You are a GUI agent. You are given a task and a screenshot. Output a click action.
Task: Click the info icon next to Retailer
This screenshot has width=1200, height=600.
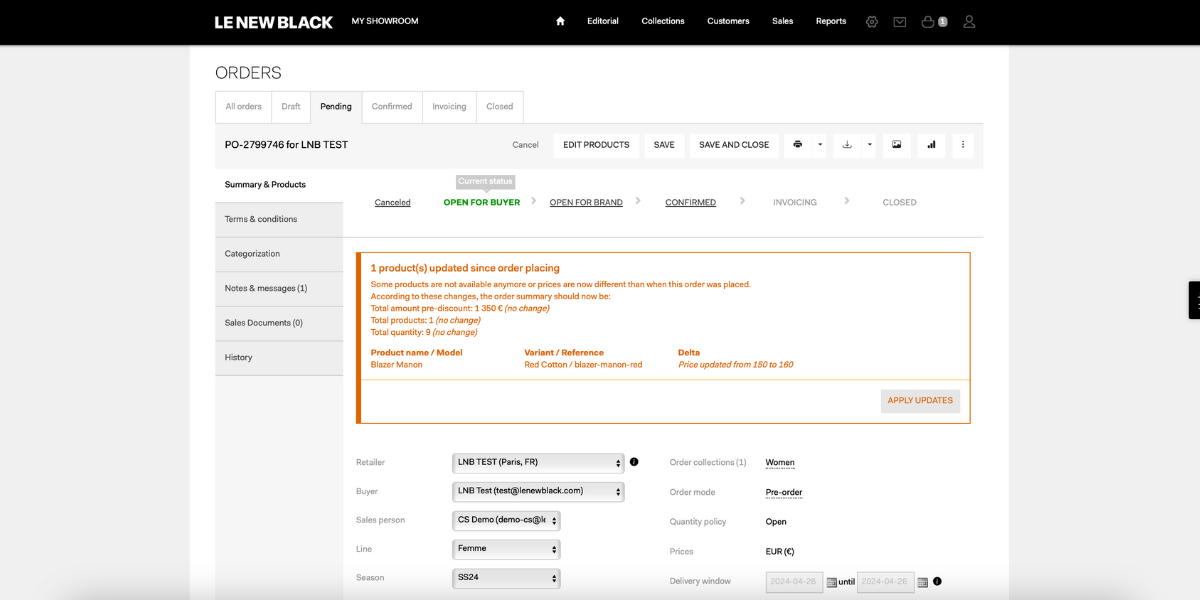[x=634, y=462]
